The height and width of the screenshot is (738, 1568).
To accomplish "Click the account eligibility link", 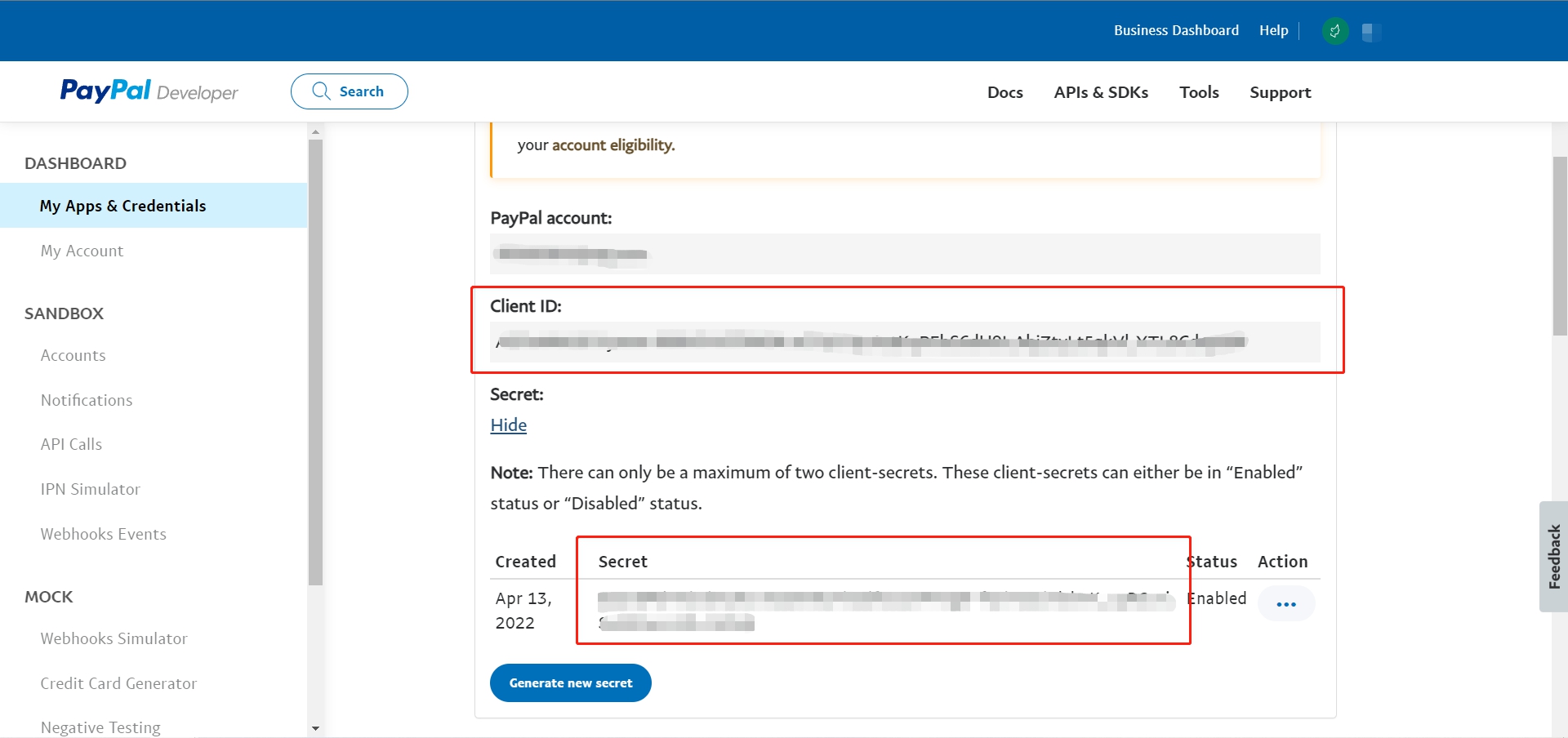I will [x=613, y=145].
